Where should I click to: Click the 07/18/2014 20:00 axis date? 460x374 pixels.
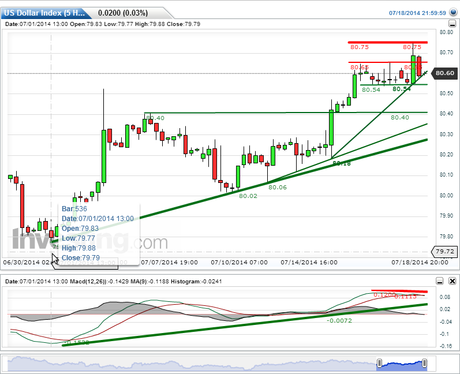(420, 262)
